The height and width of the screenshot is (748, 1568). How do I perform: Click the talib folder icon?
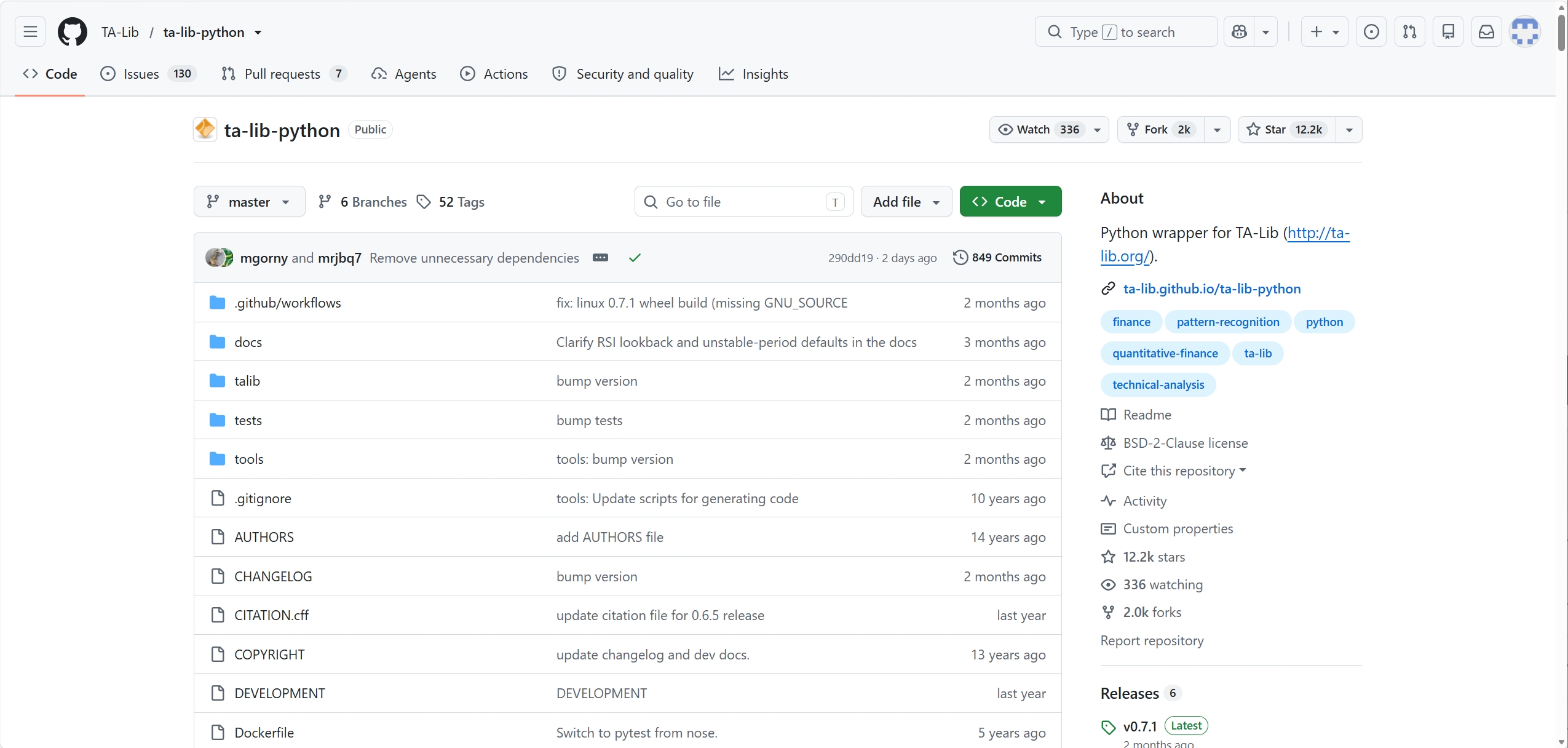point(217,380)
